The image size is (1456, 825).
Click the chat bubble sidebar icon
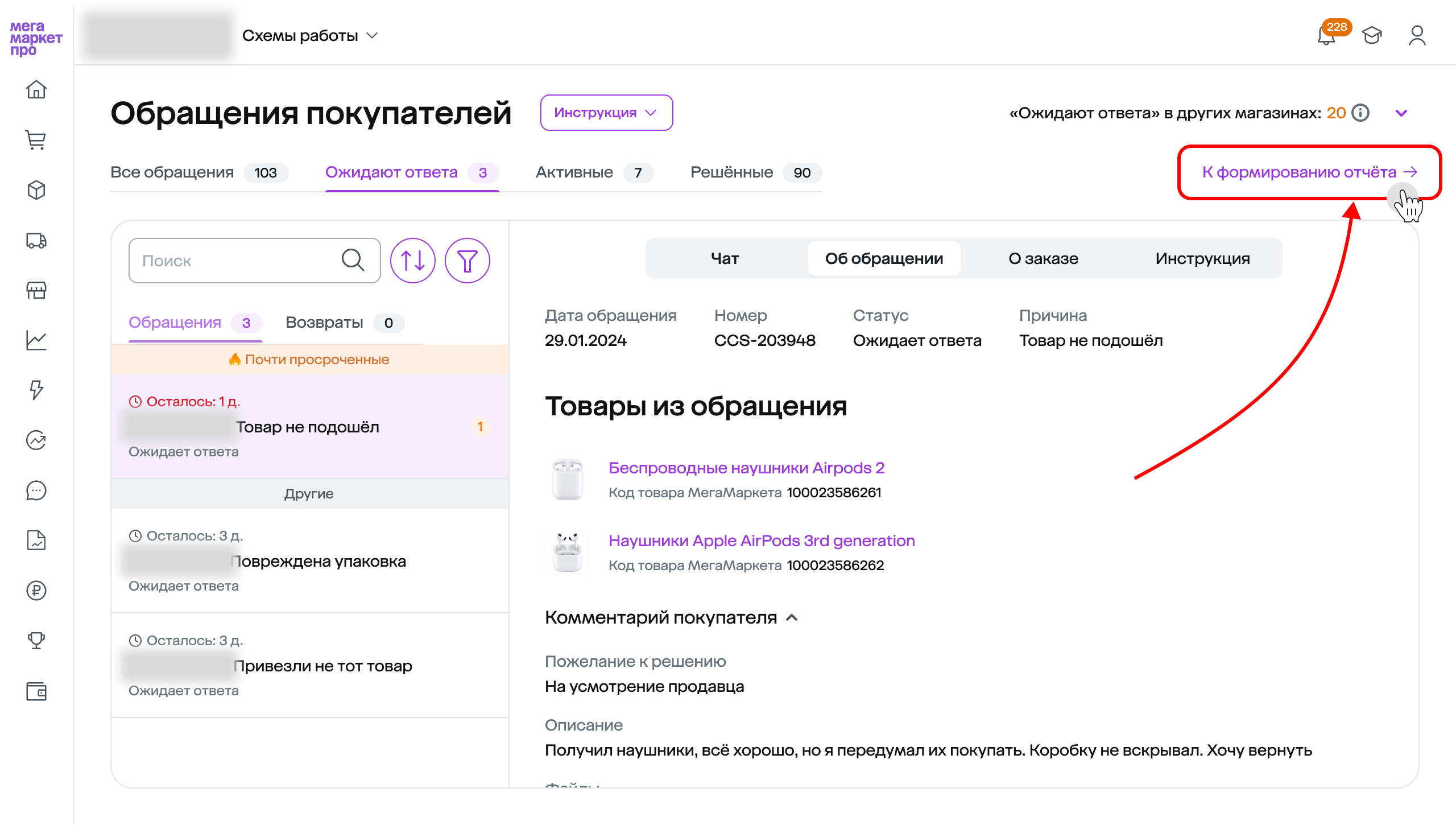click(x=36, y=490)
